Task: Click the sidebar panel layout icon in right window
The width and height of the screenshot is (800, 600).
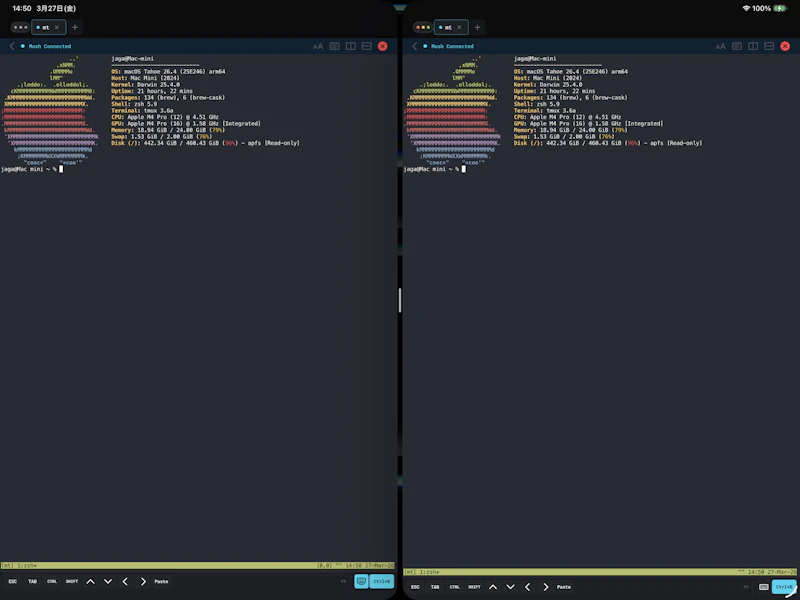Action: click(x=737, y=46)
